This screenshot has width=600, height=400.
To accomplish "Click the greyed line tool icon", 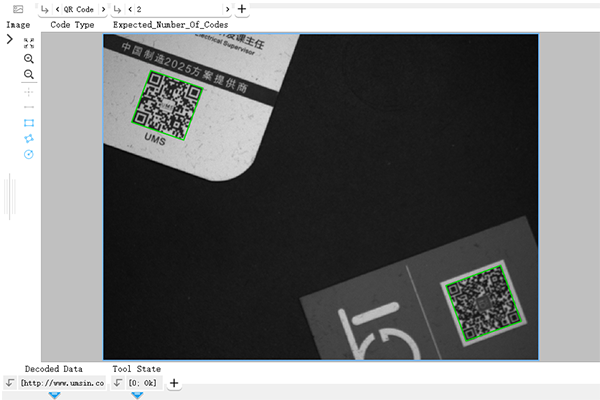I will pos(29,107).
